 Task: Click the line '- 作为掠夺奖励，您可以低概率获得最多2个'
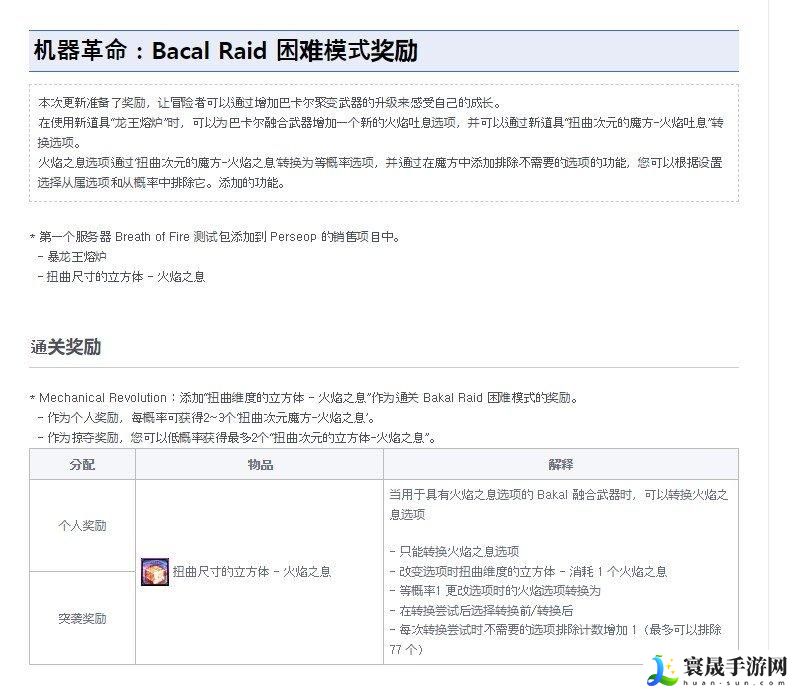236,438
